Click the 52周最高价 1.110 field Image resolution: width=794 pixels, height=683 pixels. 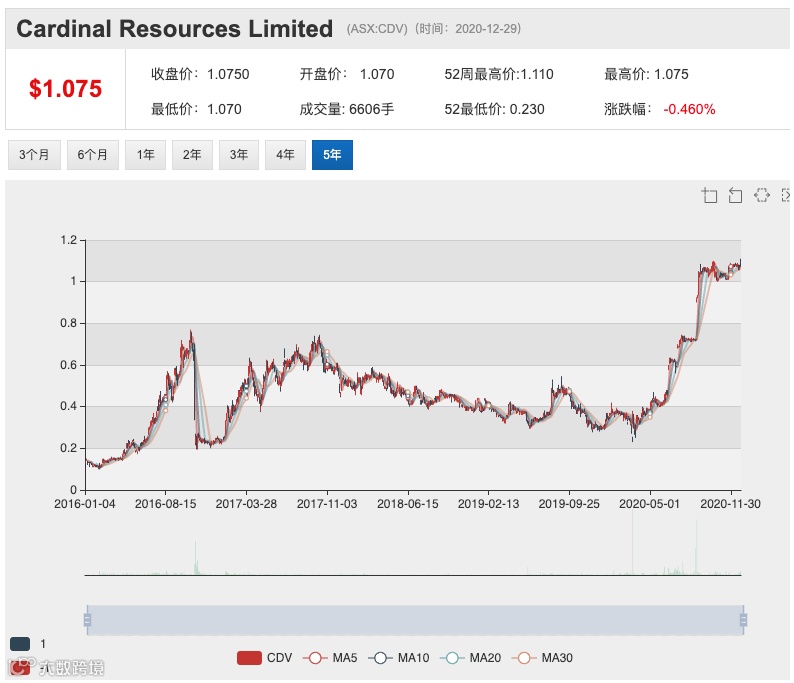(x=499, y=74)
